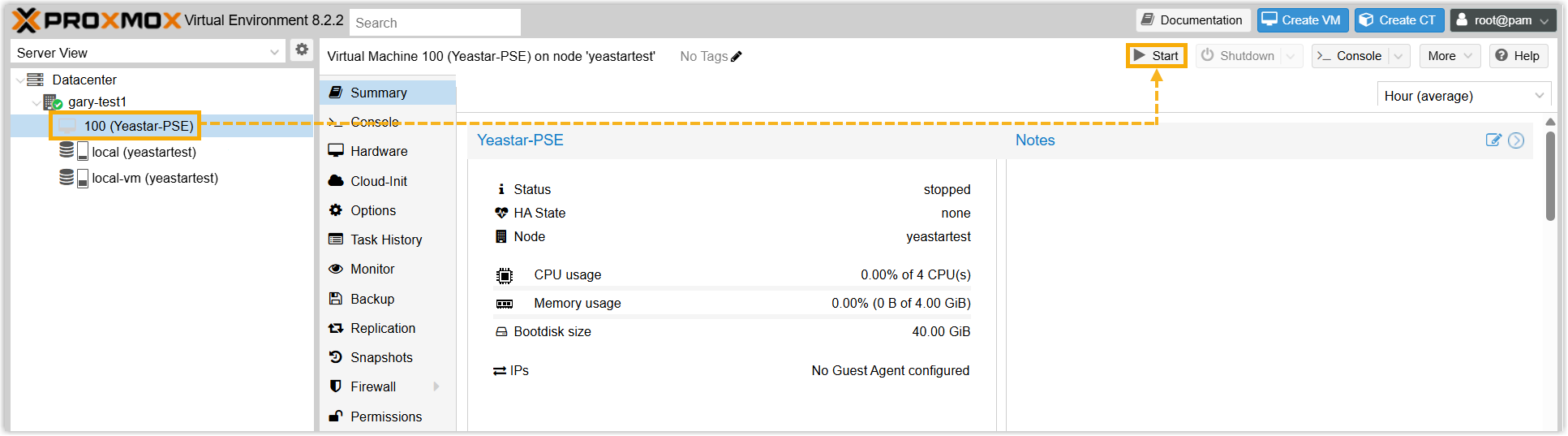Open the Hardware tab
This screenshot has height=436, width=1568.
pos(379,152)
